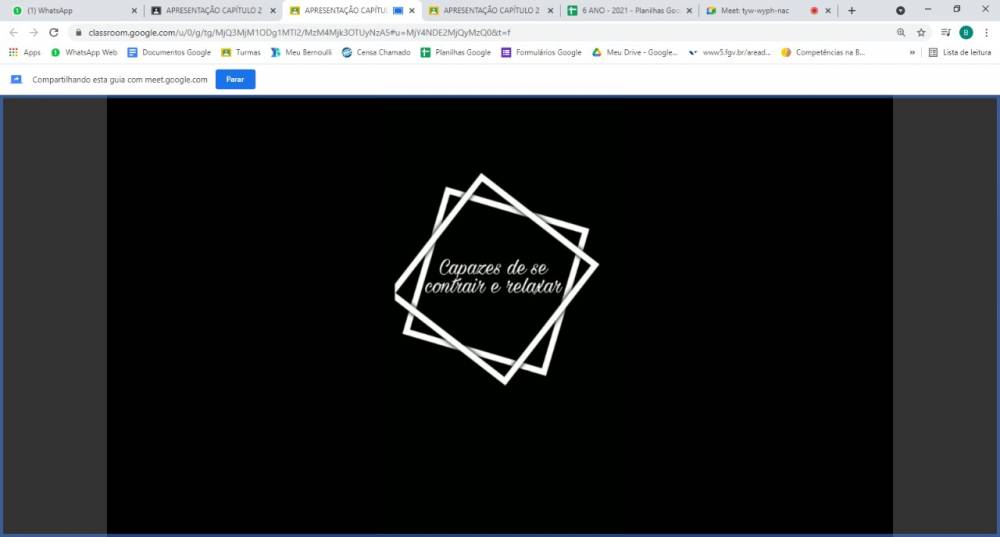Open the zoom magnifier icon in address bar
Image resolution: width=1000 pixels, height=537 pixels.
tap(901, 32)
